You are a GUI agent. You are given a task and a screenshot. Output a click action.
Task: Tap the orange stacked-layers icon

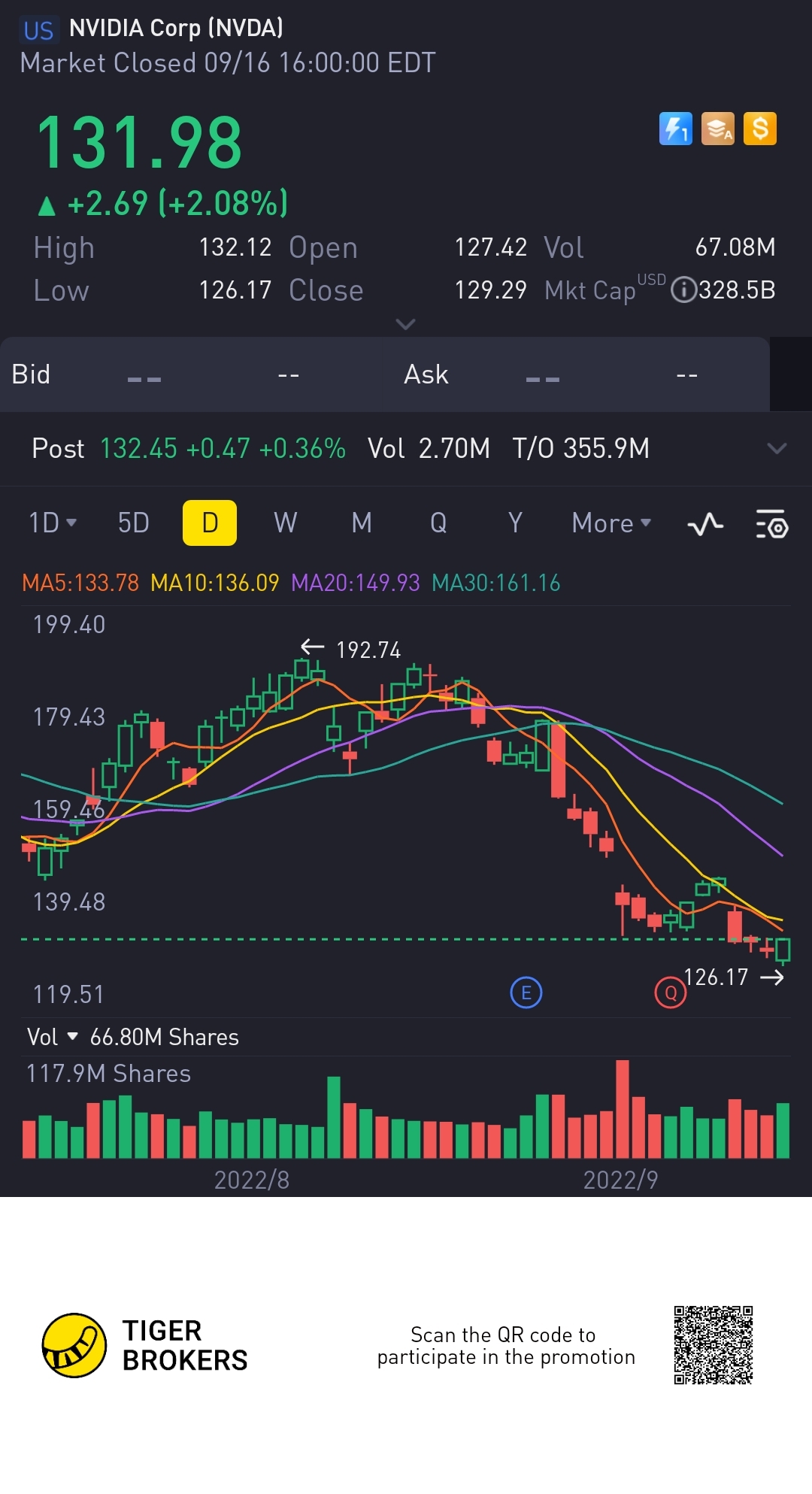[717, 129]
